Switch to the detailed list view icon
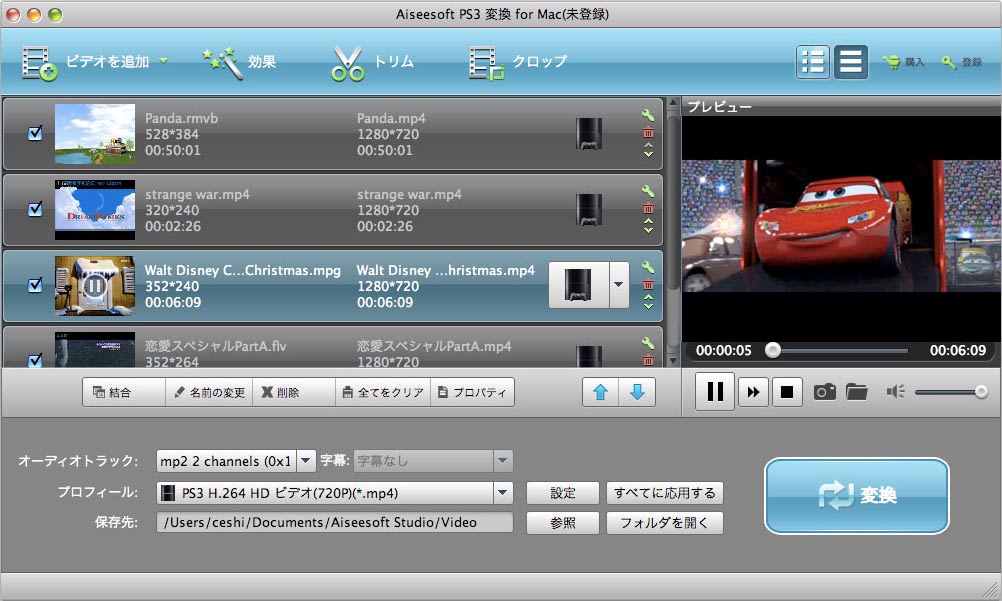 click(x=813, y=62)
